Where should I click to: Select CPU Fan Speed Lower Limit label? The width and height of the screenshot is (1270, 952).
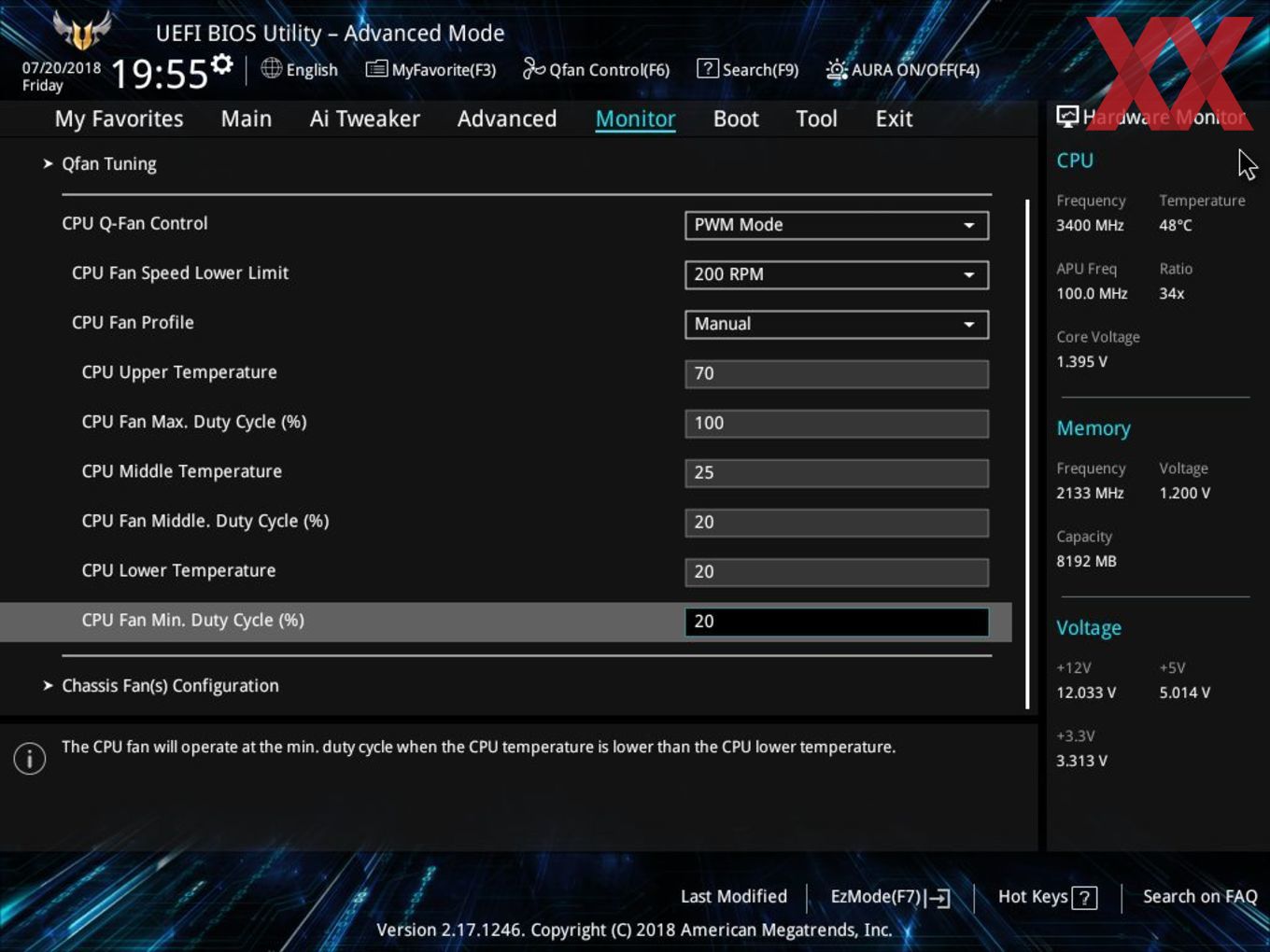click(180, 273)
